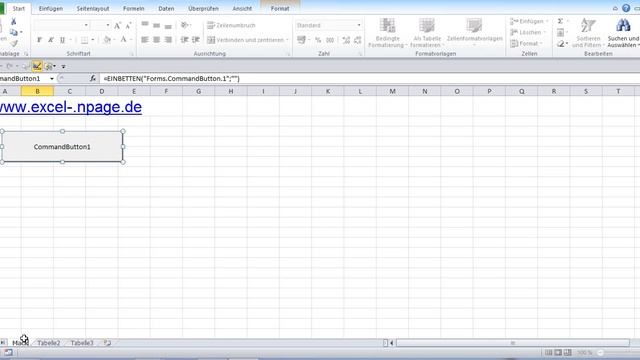640x360 pixels.
Task: Open Bedingte Formatierung menu
Action: 387,33
